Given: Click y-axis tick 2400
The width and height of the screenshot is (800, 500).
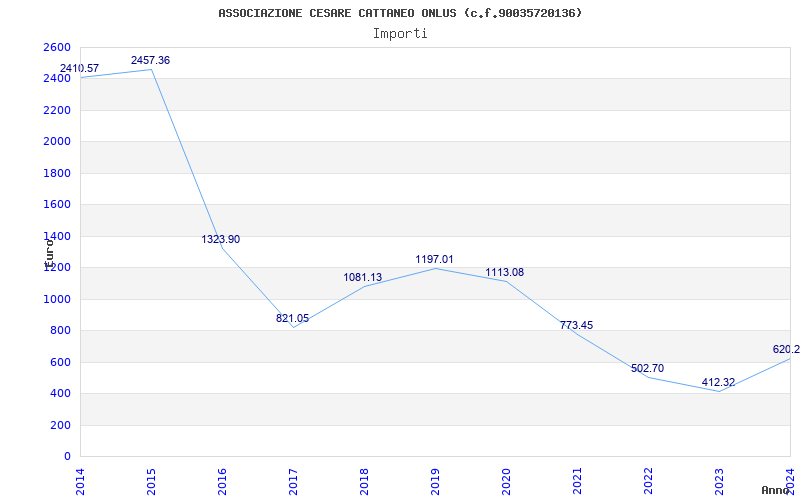Looking at the screenshot, I should click(x=58, y=79).
